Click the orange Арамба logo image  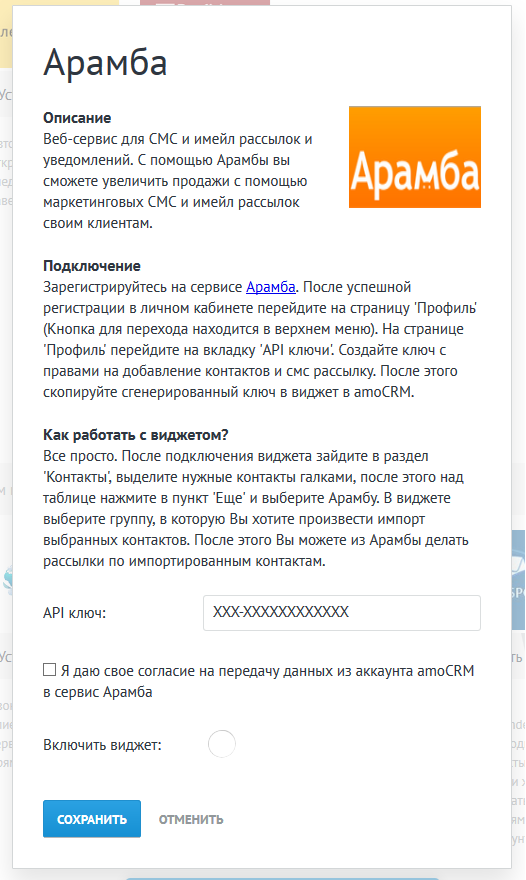pos(414,157)
